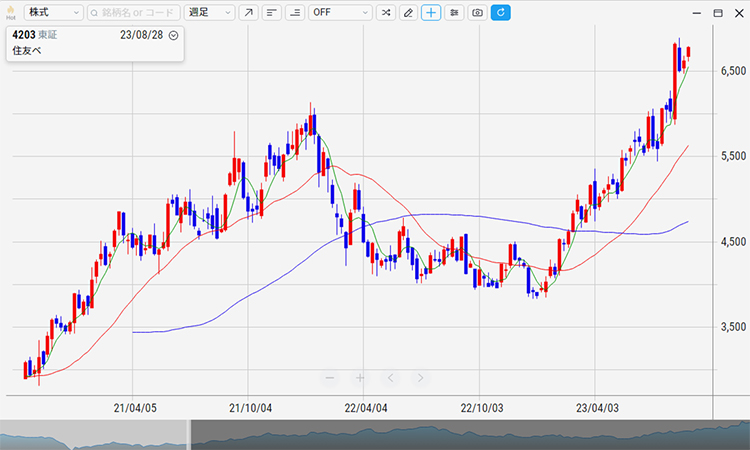Select the pencil drawing tool
750x450 pixels.
click(x=408, y=13)
